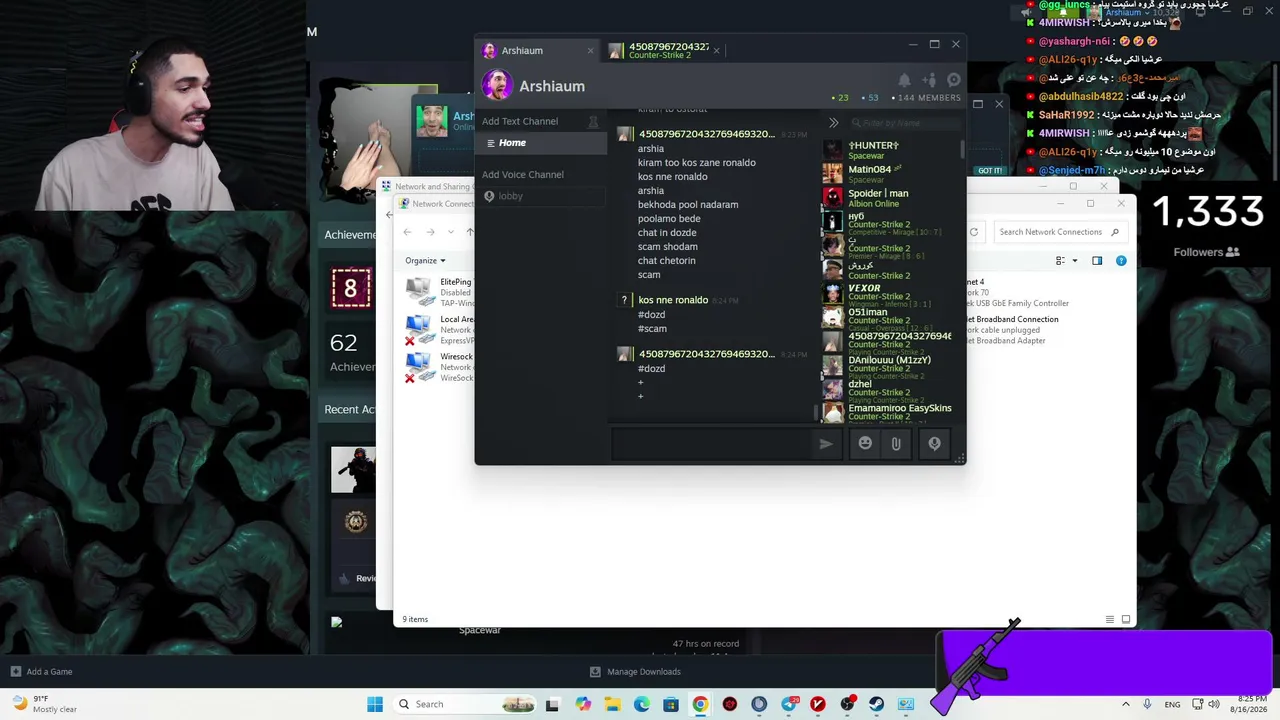Image resolution: width=1280 pixels, height=720 pixels.
Task: Open notification bell in Arshiaum chat header
Action: pyautogui.click(x=904, y=80)
